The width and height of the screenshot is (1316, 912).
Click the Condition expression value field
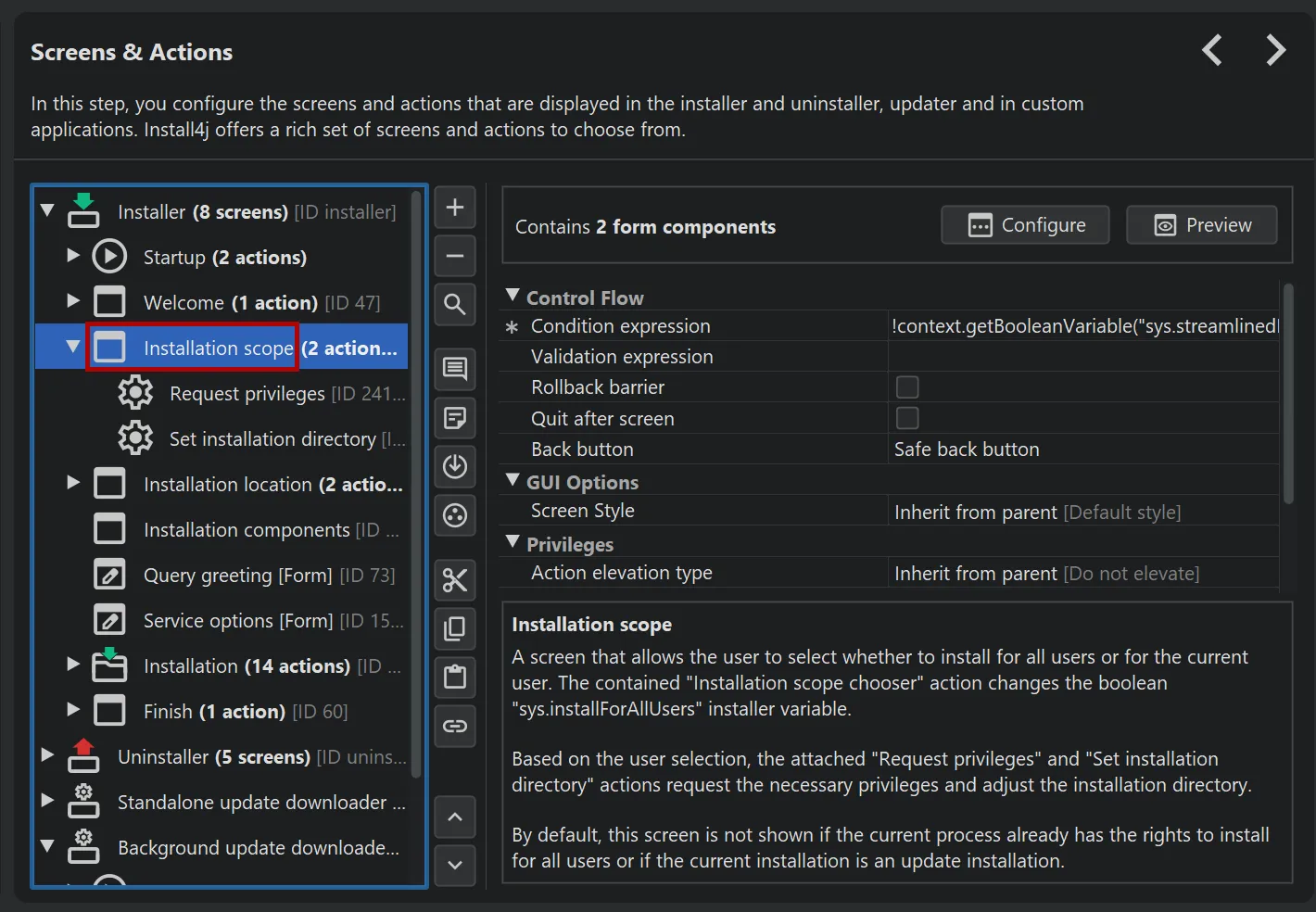coord(1082,326)
